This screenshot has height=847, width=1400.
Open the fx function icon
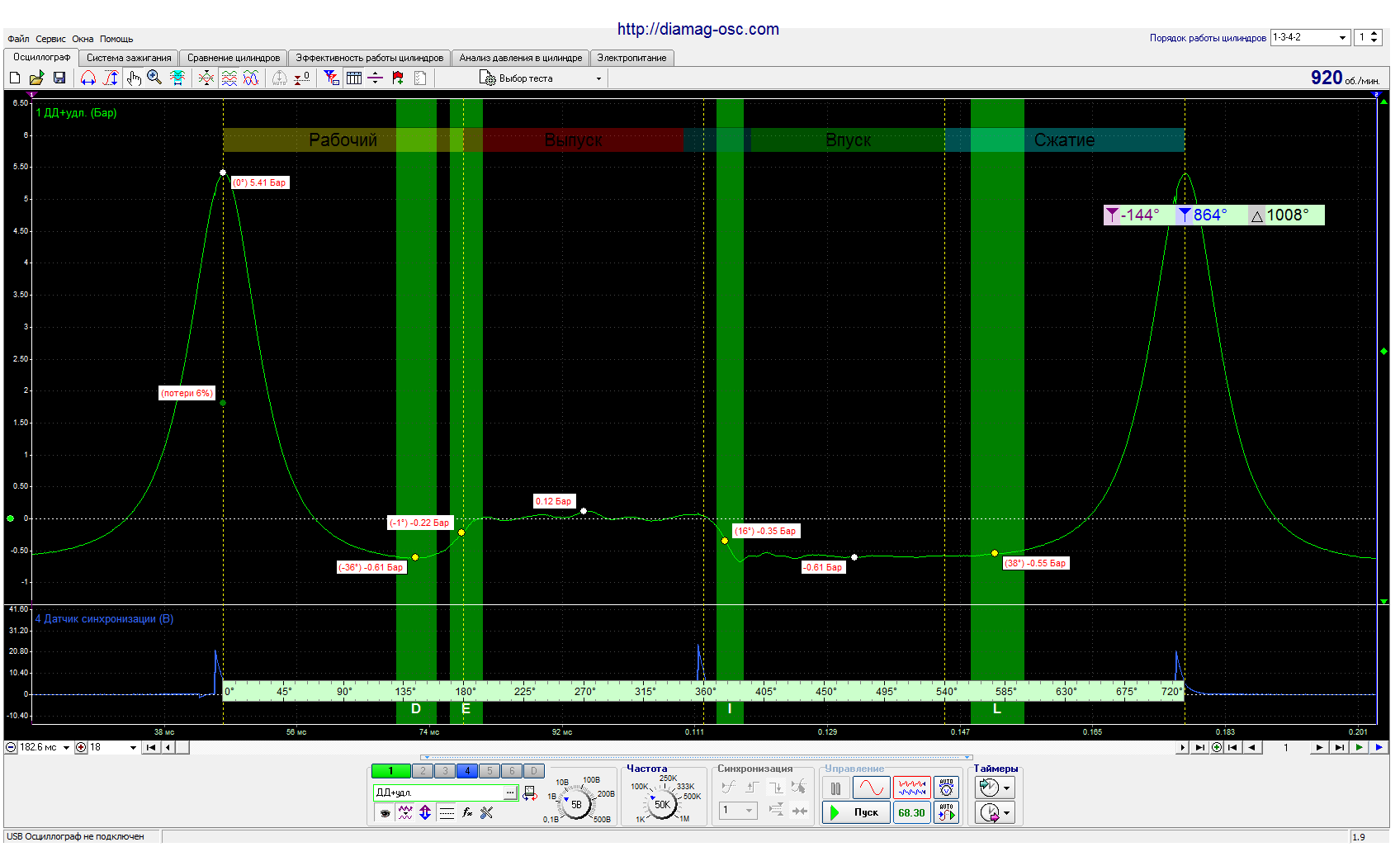point(467,813)
